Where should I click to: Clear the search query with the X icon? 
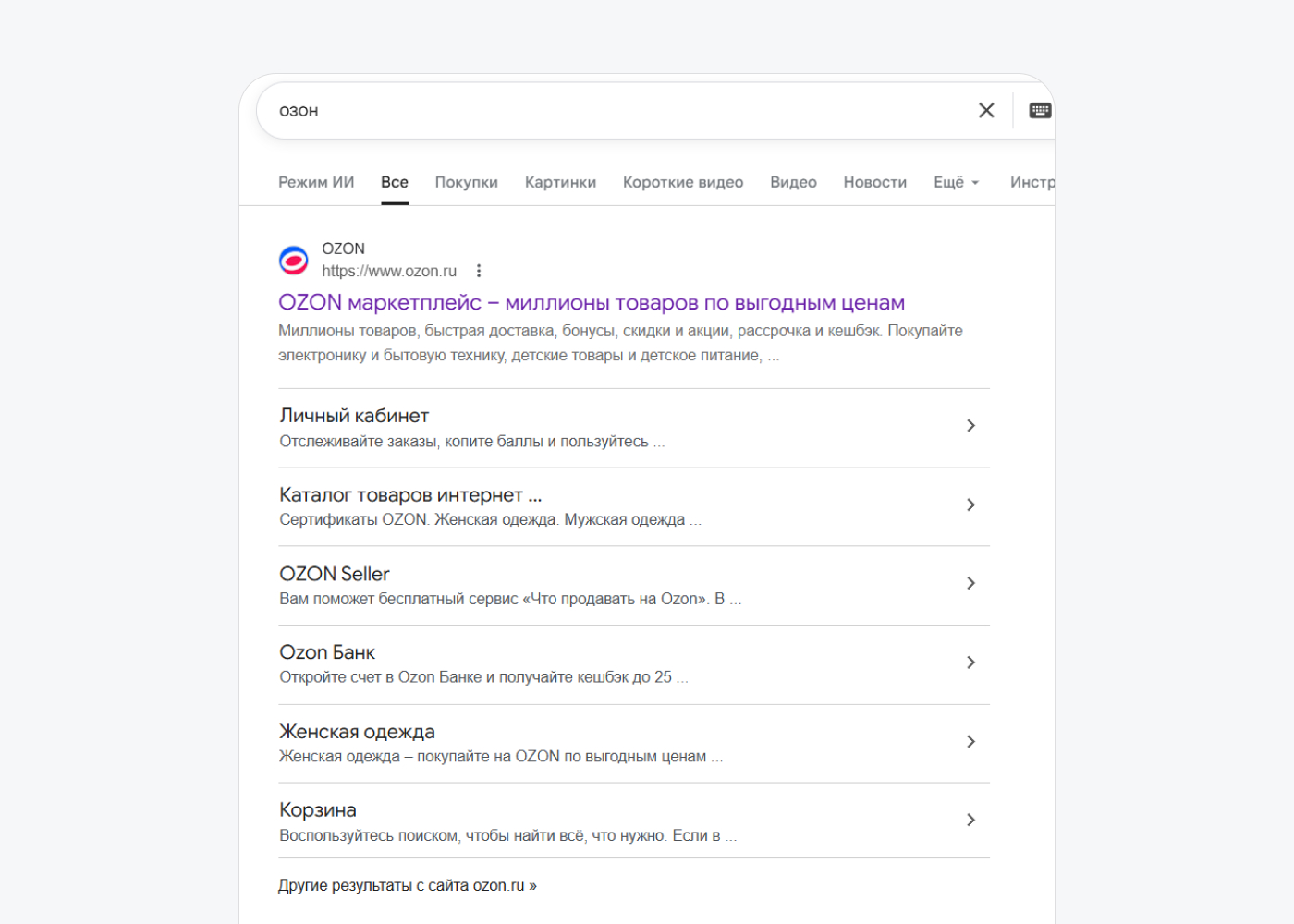click(x=986, y=111)
